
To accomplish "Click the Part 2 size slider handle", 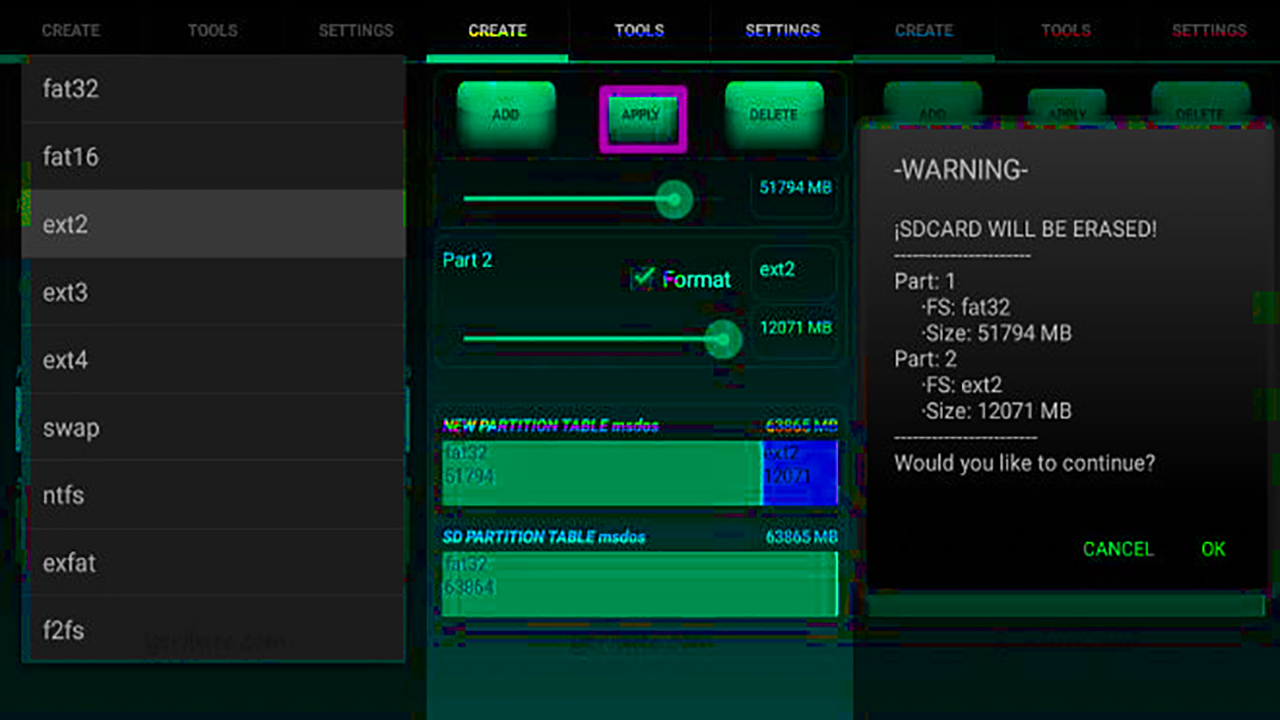I will pos(722,340).
